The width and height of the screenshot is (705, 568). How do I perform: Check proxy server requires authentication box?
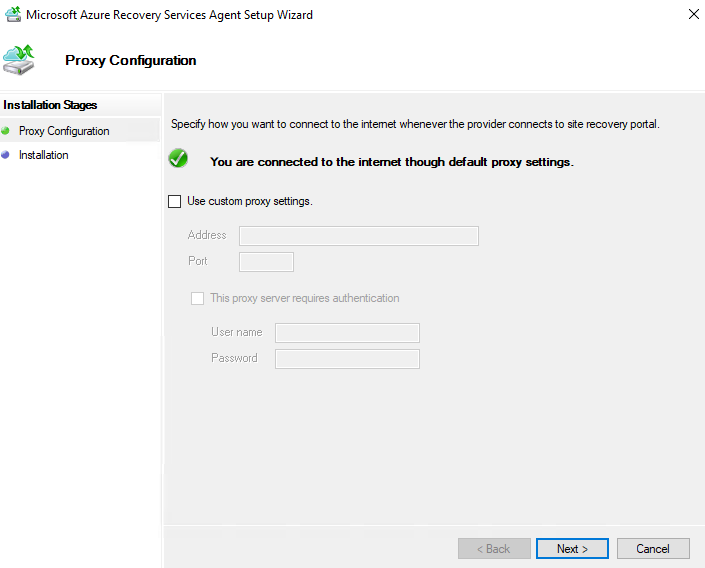(x=197, y=298)
